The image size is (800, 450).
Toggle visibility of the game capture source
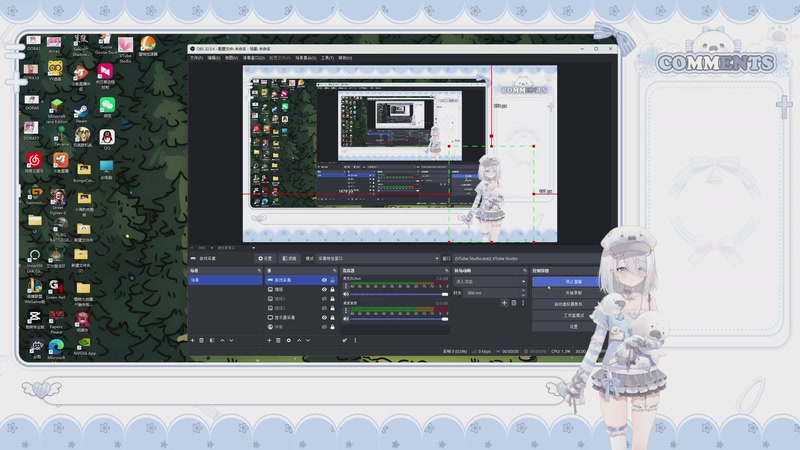[x=324, y=280]
